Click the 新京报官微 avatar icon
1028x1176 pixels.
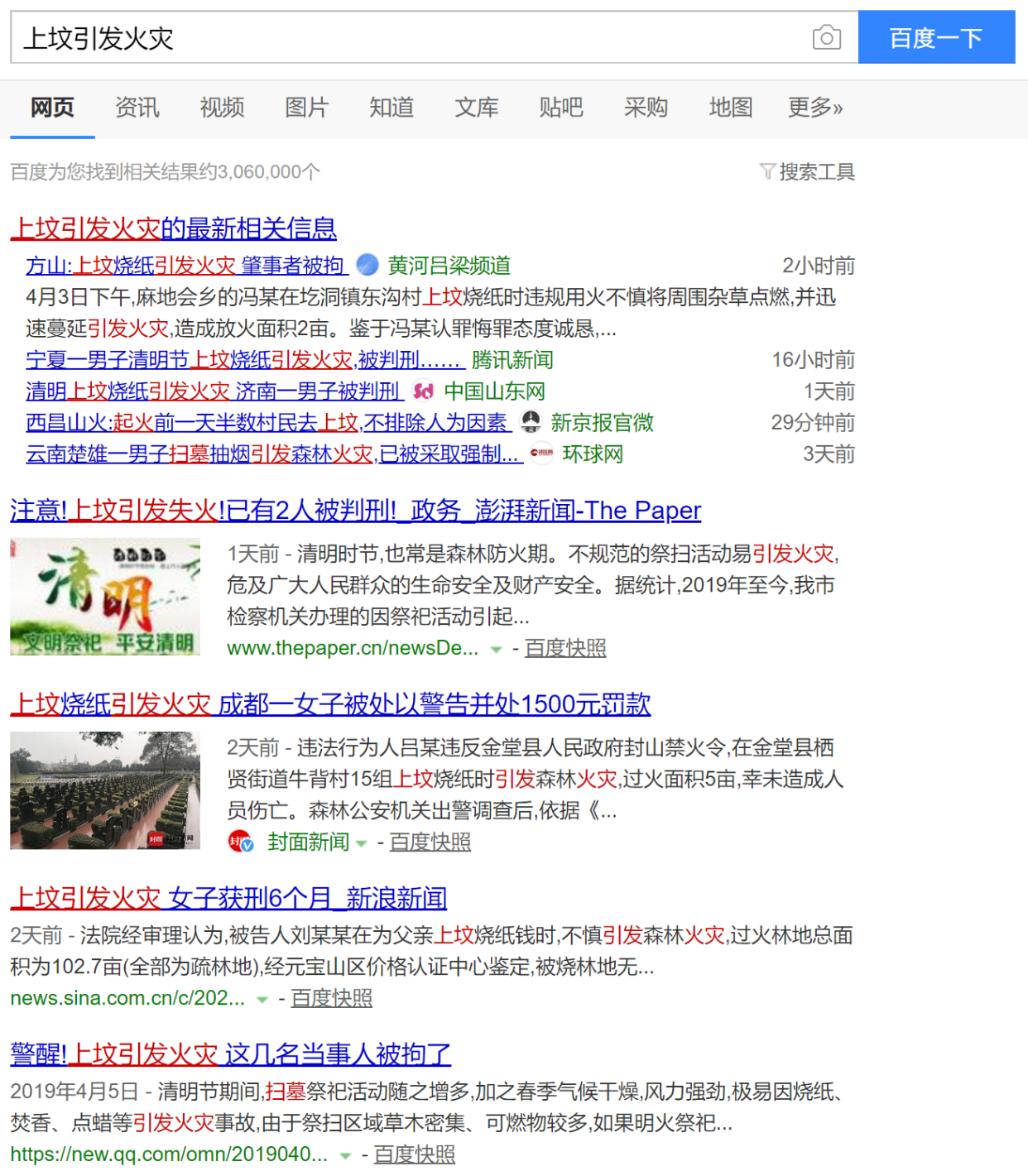tap(530, 422)
